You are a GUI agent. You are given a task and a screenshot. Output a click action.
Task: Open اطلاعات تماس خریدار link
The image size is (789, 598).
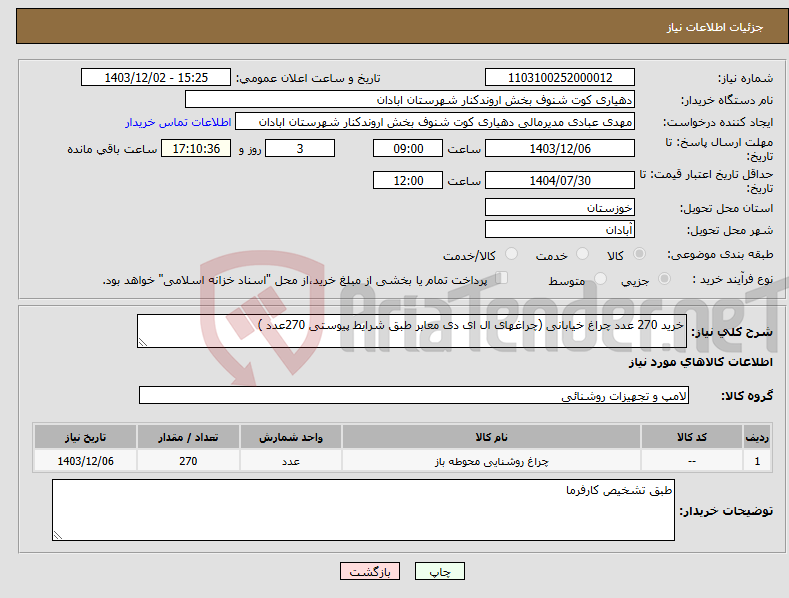click(x=178, y=122)
